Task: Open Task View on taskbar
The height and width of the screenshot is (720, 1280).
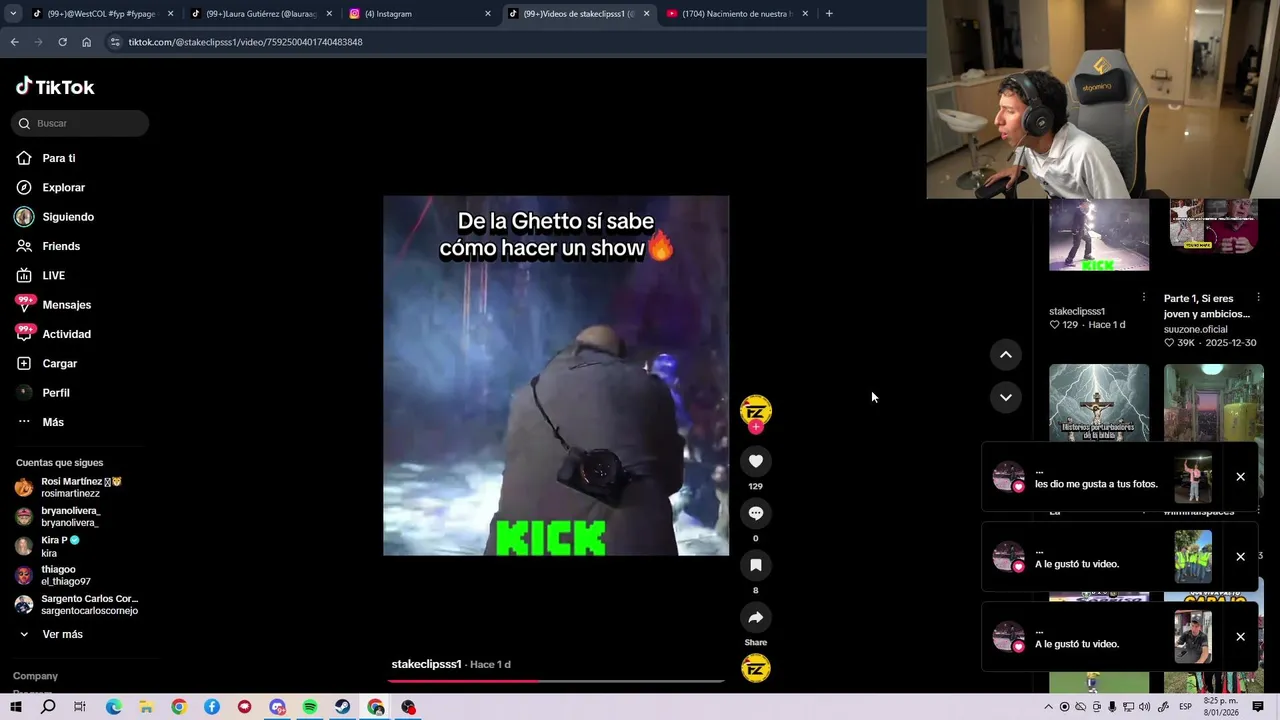Action: click(80, 707)
